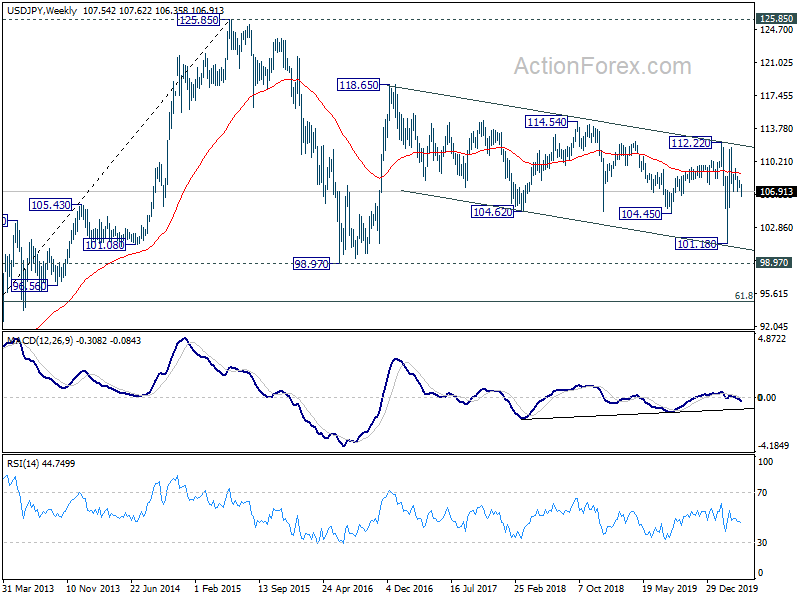Screen dimensions: 800x600
Task: Click the 10 Nov 2013 date label
Action: pyautogui.click(x=93, y=588)
